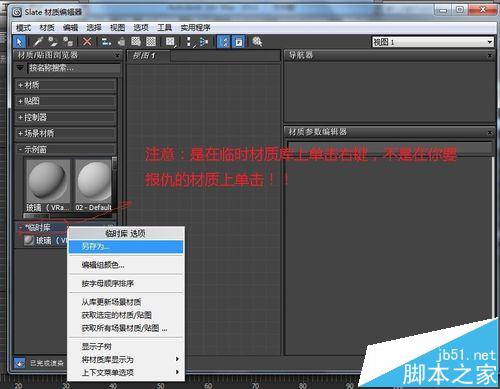Toggle the Material/Map Browser panel button
500x389 pixels.
pyautogui.click(x=224, y=42)
